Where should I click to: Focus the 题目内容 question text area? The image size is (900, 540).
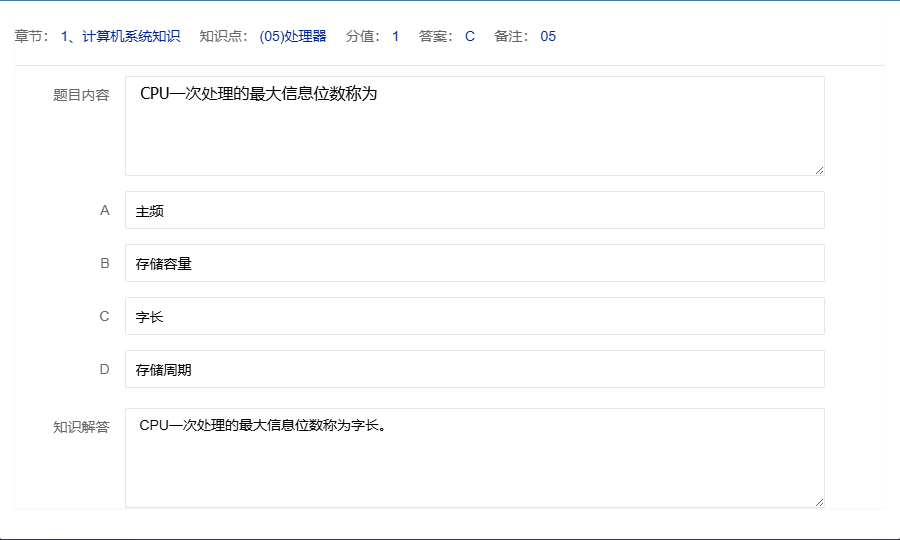pos(474,126)
